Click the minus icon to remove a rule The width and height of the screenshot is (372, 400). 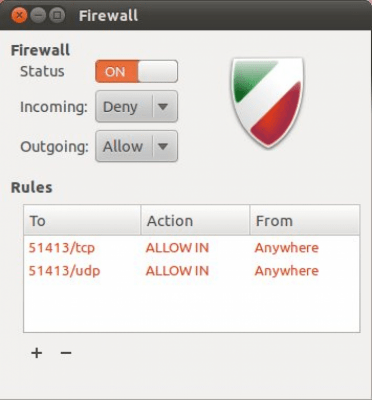point(66,353)
